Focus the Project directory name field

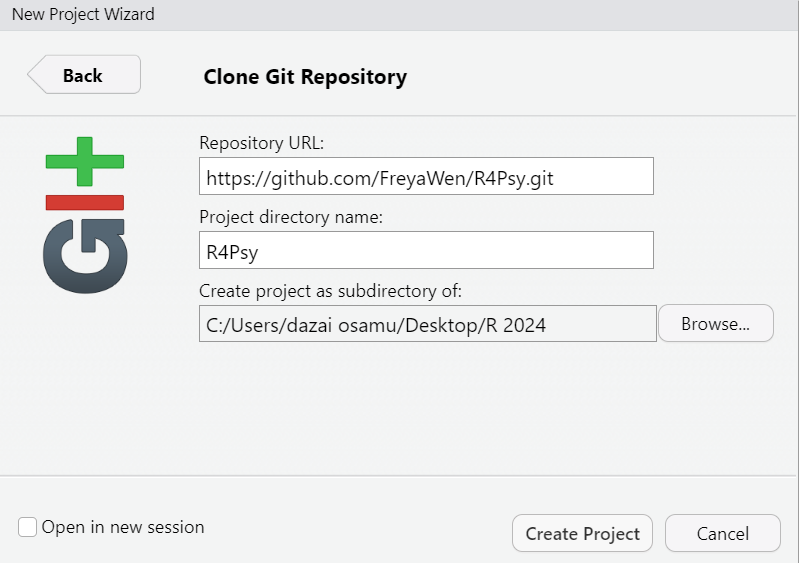click(426, 251)
